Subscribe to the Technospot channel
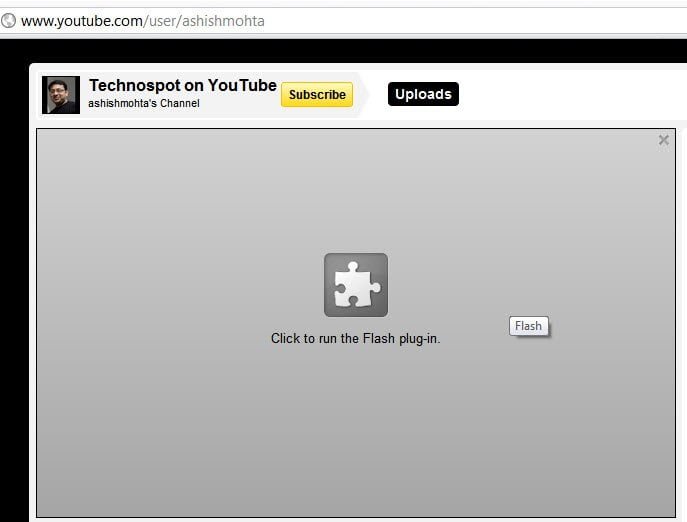 click(317, 94)
